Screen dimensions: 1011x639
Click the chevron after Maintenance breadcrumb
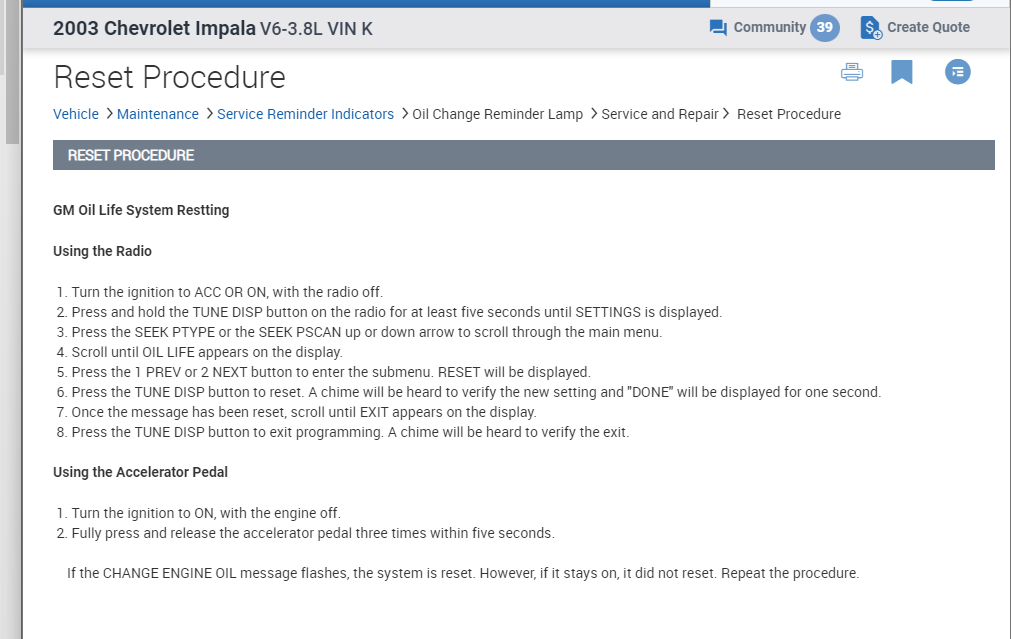point(208,114)
